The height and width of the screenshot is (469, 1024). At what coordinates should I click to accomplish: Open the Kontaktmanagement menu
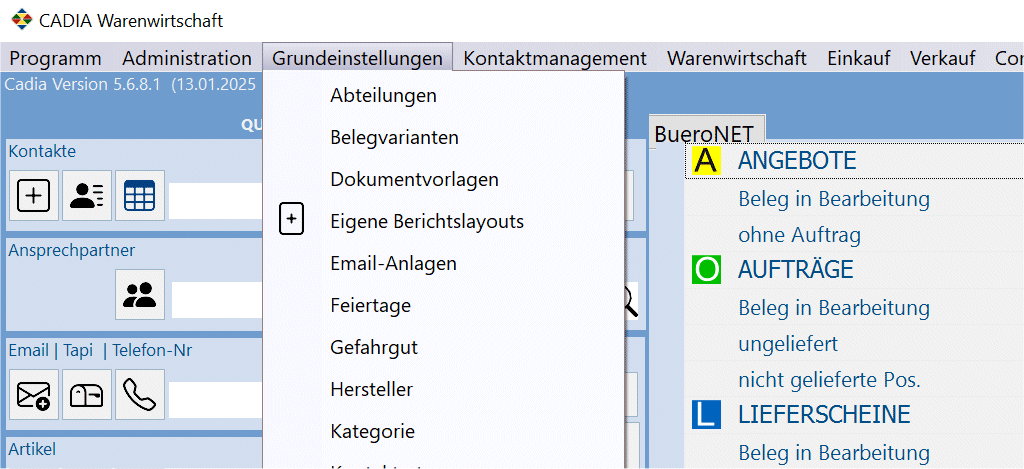pyautogui.click(x=555, y=59)
